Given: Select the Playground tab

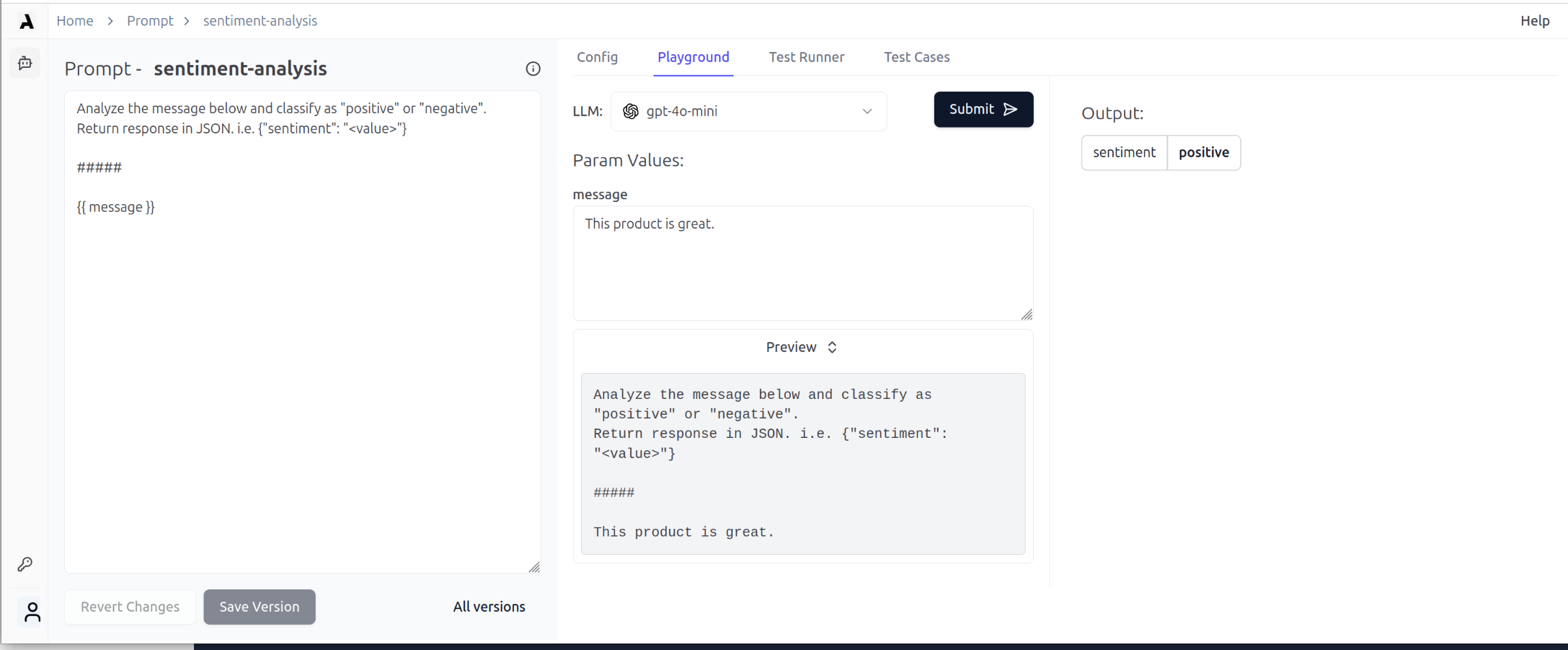Looking at the screenshot, I should [x=694, y=57].
